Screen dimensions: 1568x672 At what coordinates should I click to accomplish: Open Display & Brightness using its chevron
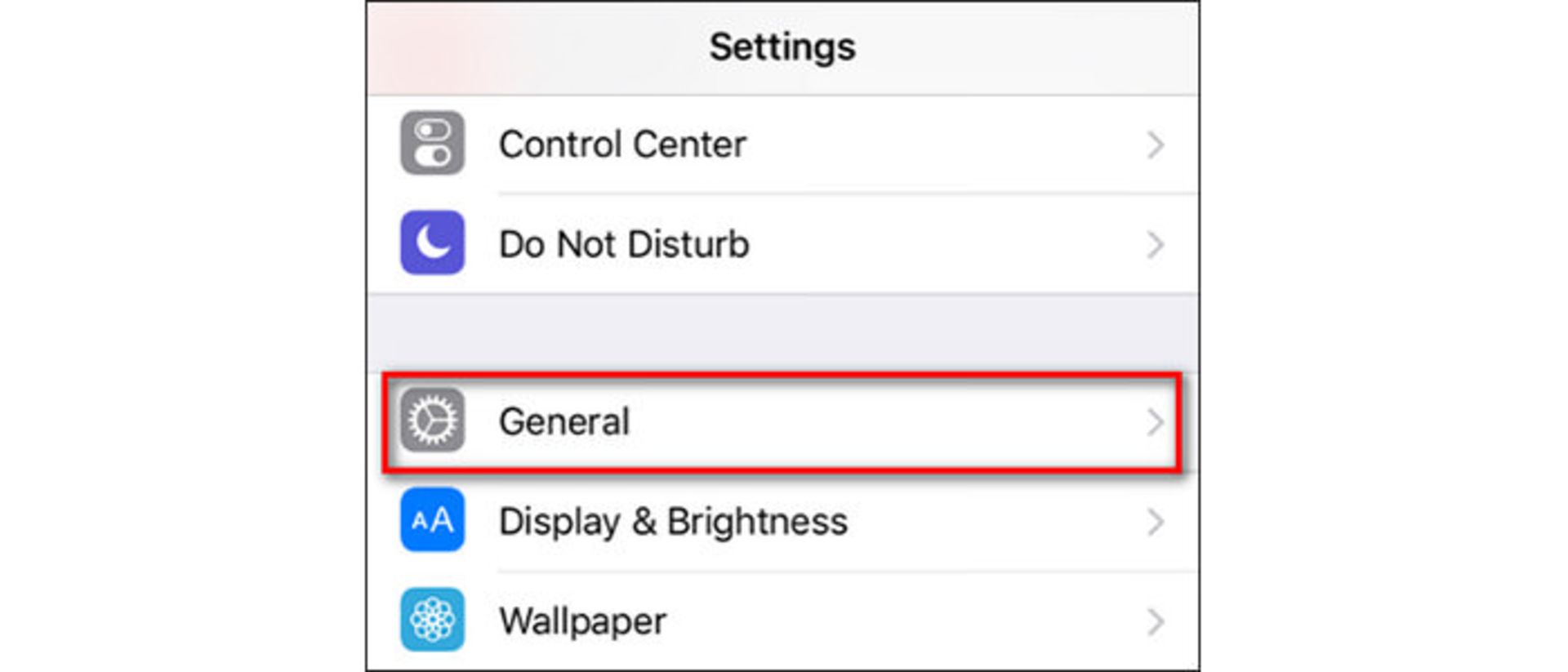[1155, 522]
